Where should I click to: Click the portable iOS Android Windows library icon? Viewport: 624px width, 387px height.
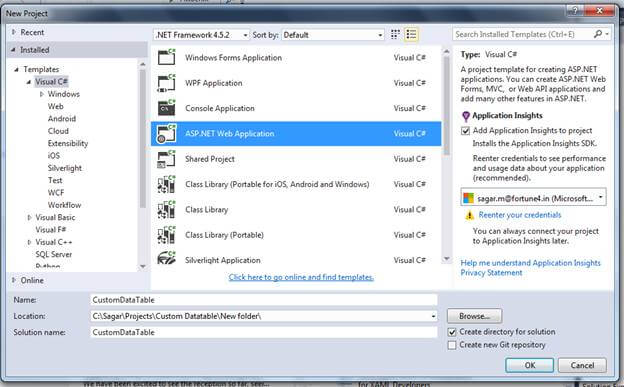(166, 184)
